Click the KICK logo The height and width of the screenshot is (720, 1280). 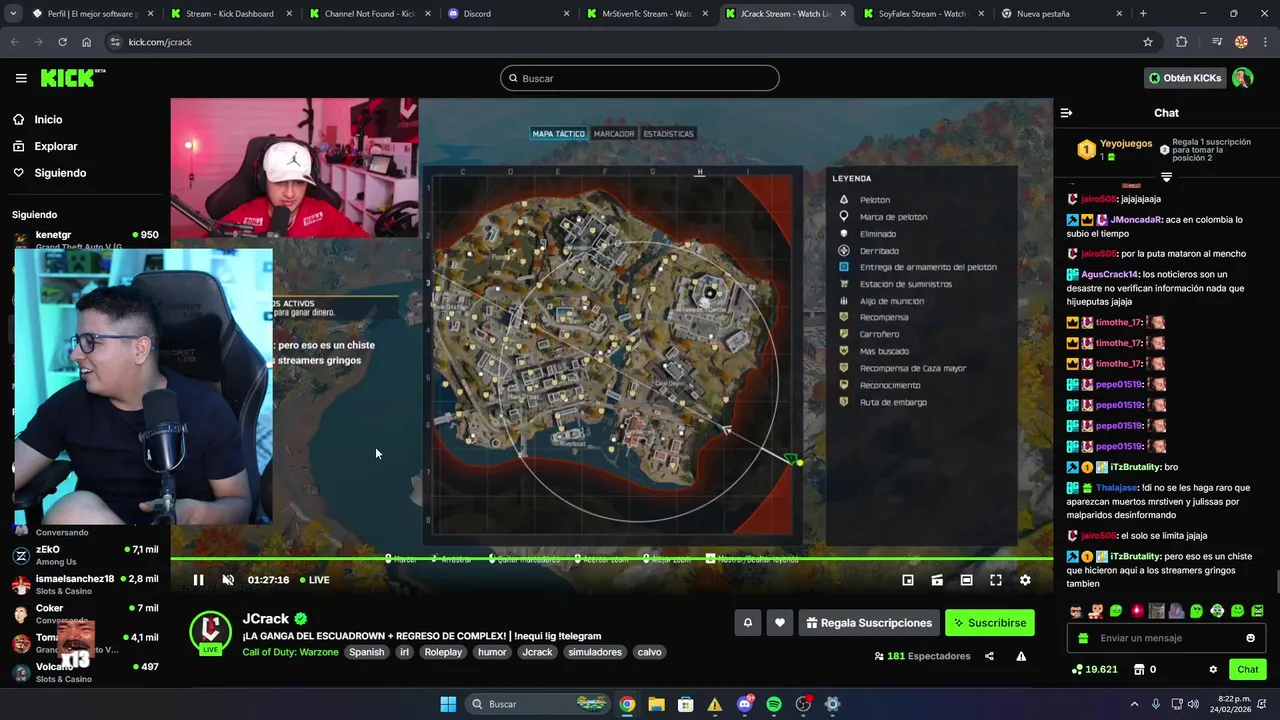click(x=72, y=78)
